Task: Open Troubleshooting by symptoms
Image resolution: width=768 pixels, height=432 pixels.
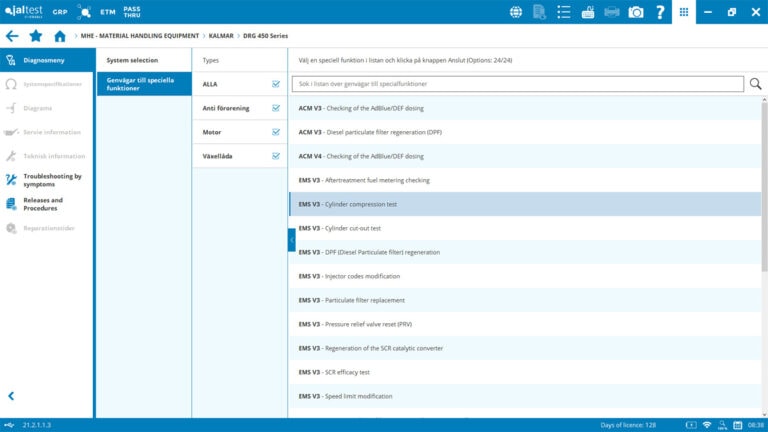Action: point(47,180)
